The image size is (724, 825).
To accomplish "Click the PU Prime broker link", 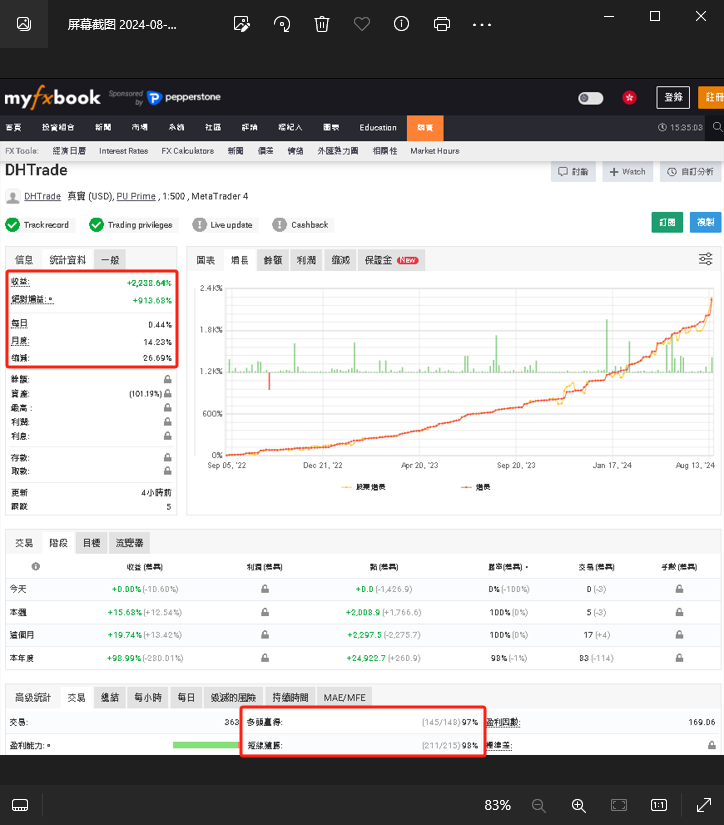I will pyautogui.click(x=136, y=196).
